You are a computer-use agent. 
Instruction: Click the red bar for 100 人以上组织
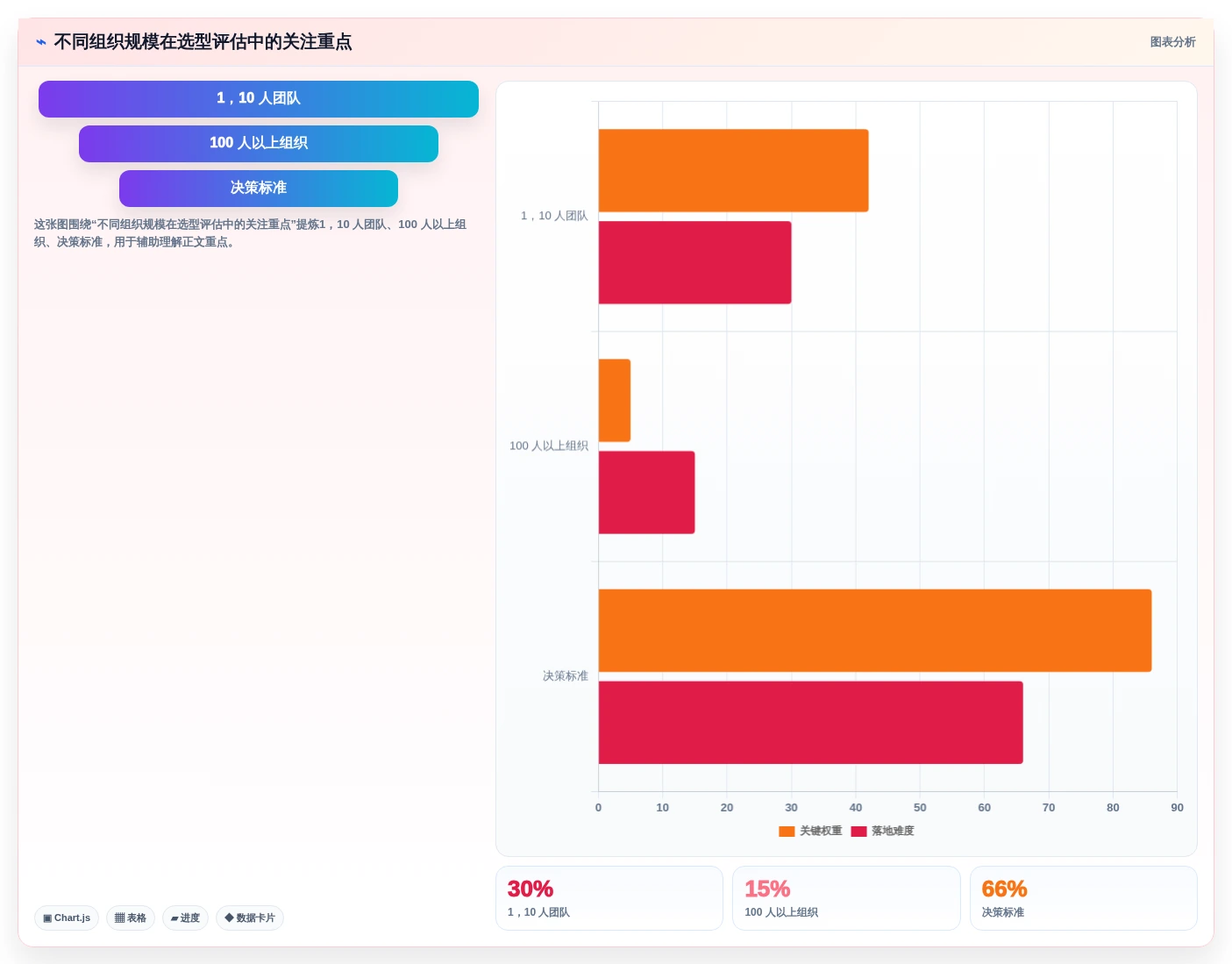tap(646, 492)
